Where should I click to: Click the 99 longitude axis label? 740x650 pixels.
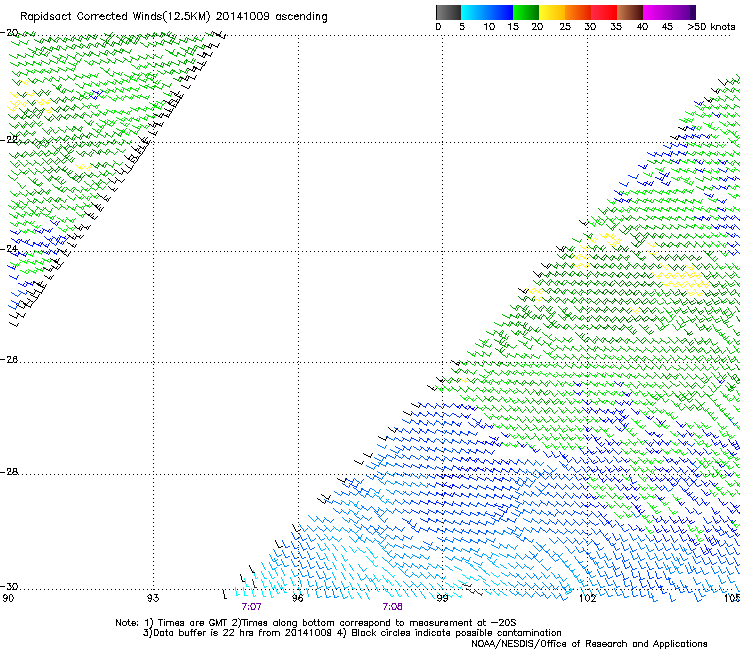point(442,598)
